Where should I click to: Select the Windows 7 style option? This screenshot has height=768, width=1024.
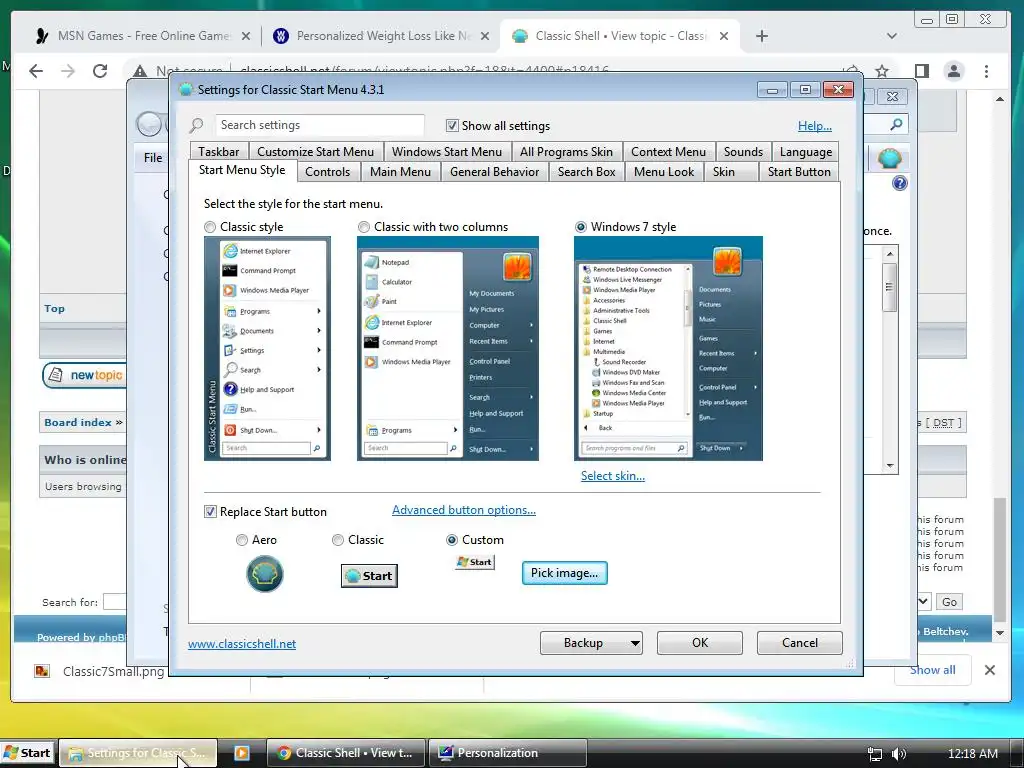pyautogui.click(x=580, y=227)
